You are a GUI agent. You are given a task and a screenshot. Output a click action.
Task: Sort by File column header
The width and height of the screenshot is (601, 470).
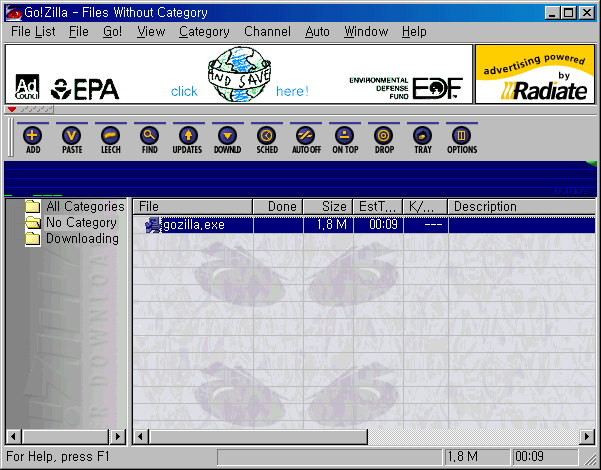coord(193,207)
